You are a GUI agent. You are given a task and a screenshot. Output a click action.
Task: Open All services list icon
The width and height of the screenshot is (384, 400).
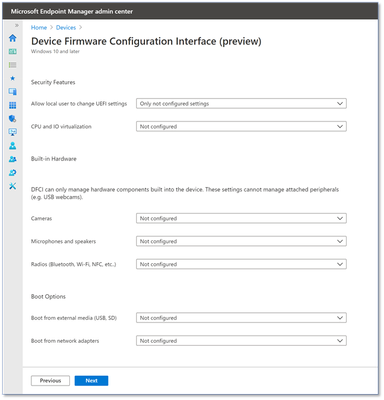(13, 65)
